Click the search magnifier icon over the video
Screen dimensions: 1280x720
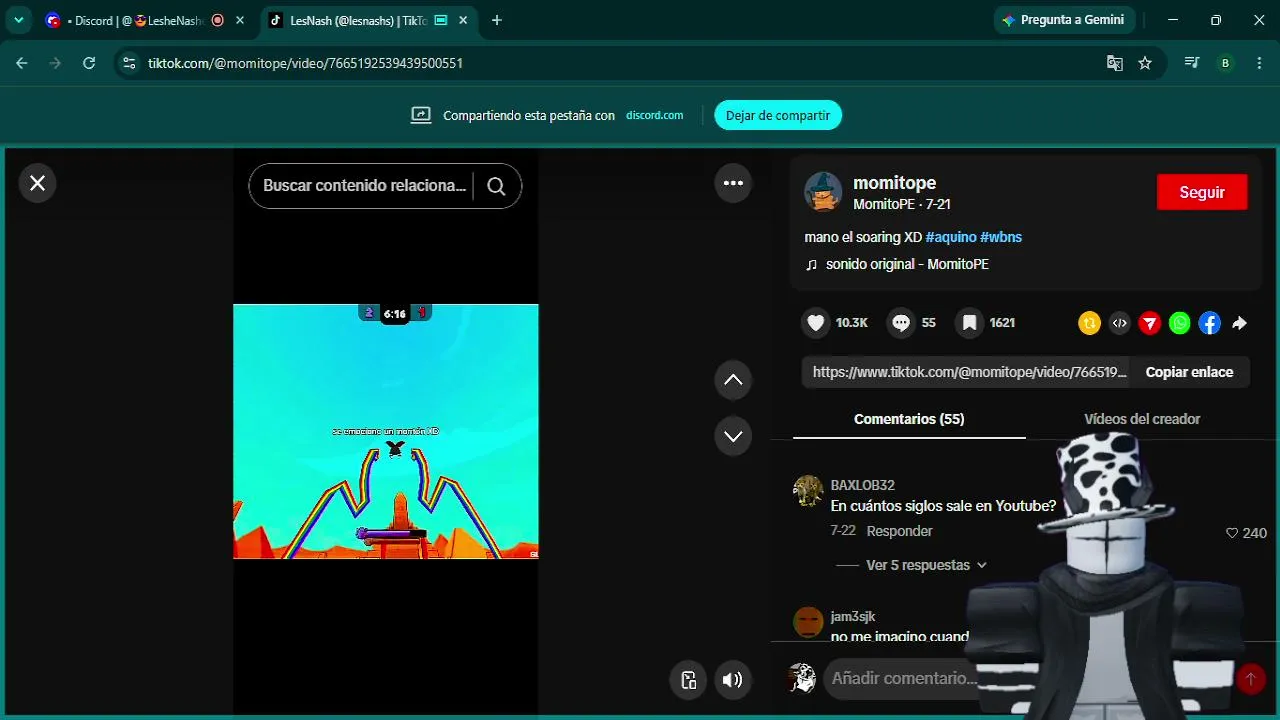coord(496,186)
